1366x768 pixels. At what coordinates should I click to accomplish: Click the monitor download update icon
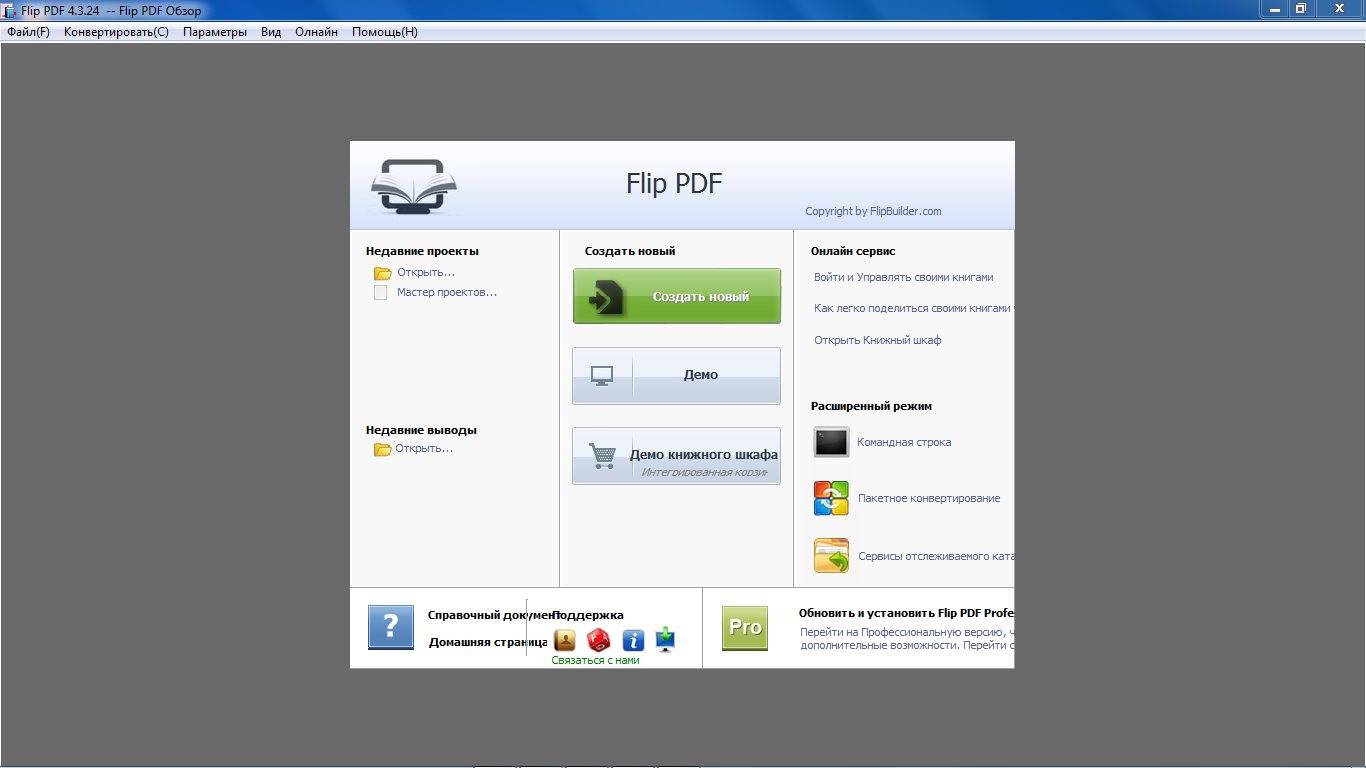coord(666,640)
